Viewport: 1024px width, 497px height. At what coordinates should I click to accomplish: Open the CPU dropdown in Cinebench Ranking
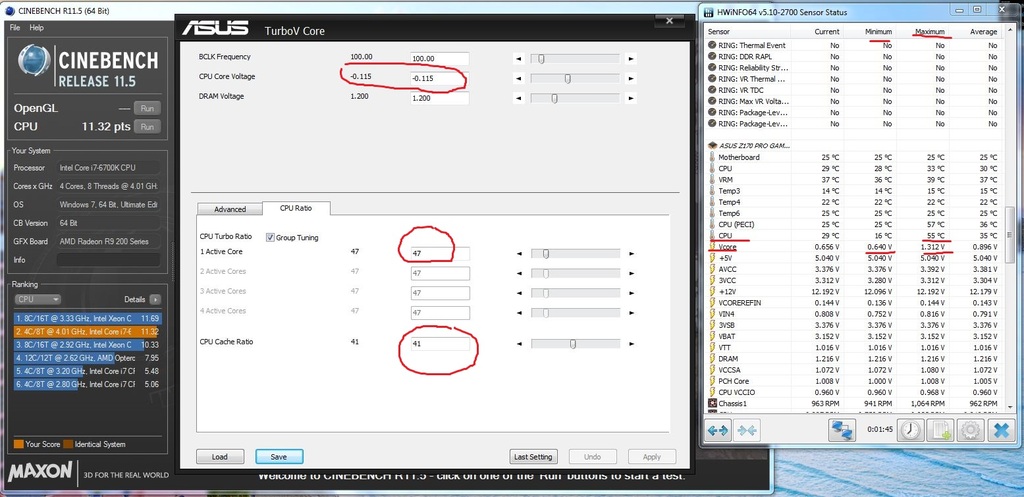[x=37, y=299]
